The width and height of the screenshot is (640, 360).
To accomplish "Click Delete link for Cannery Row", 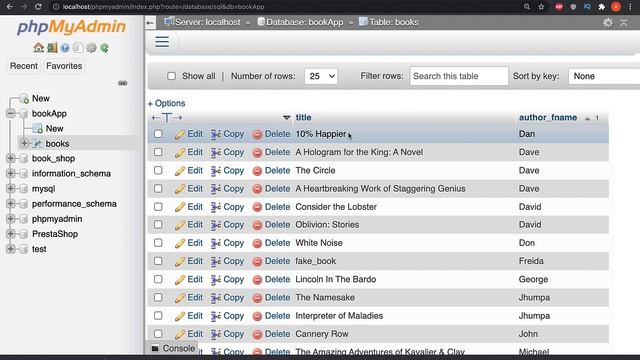I will click(x=278, y=334).
